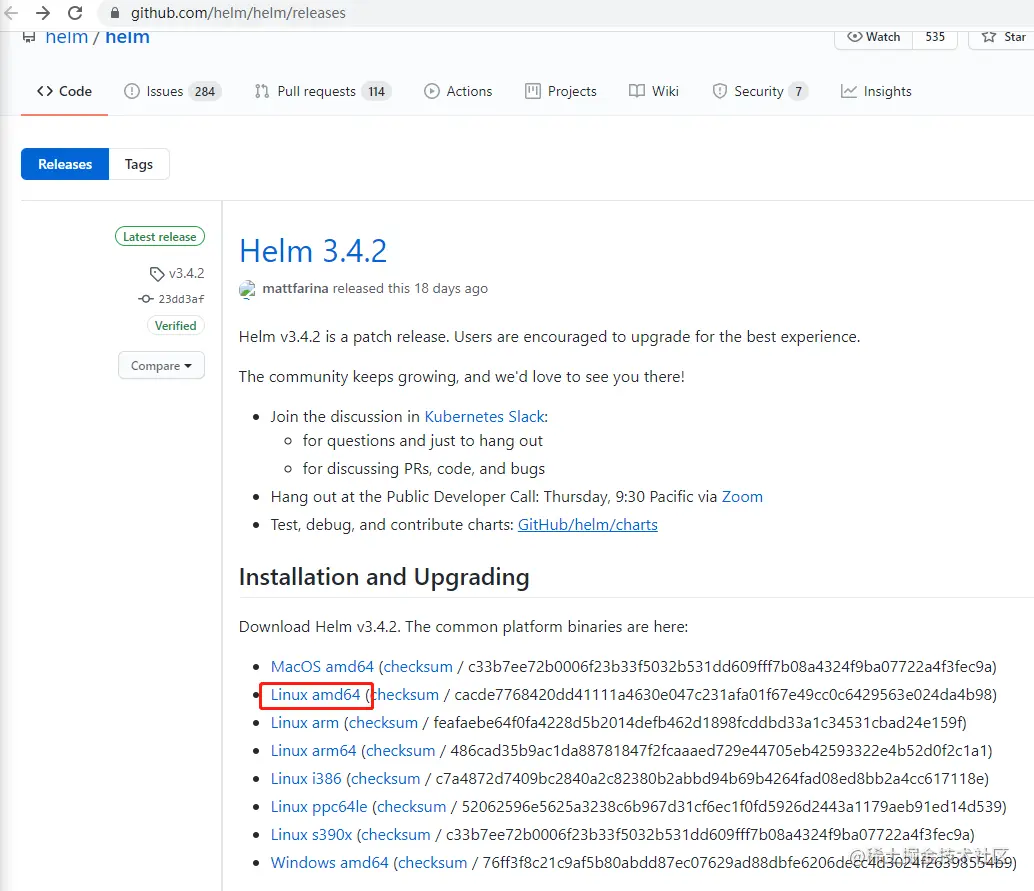Star the repository

point(1003,37)
